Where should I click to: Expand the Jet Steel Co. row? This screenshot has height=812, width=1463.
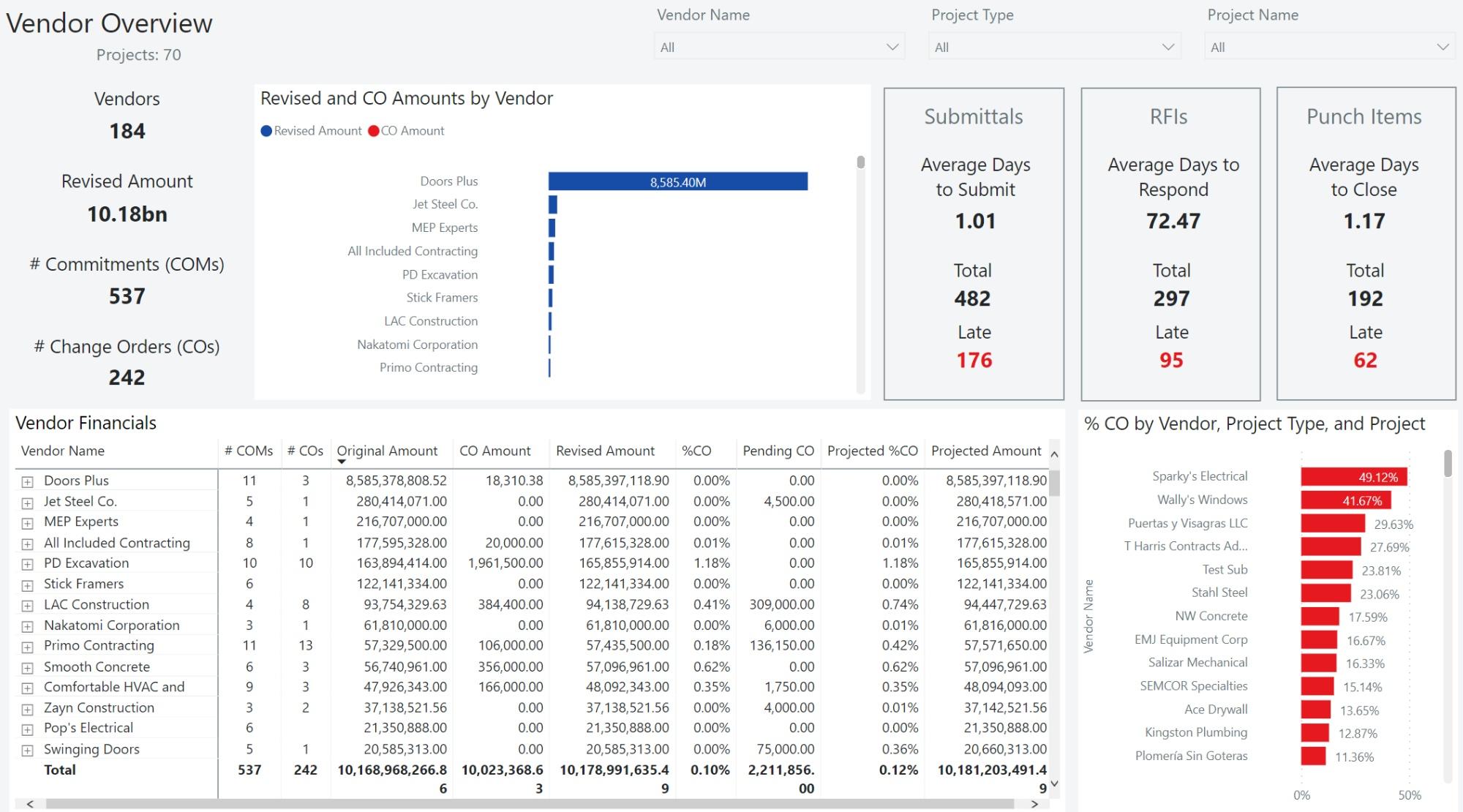tap(28, 503)
